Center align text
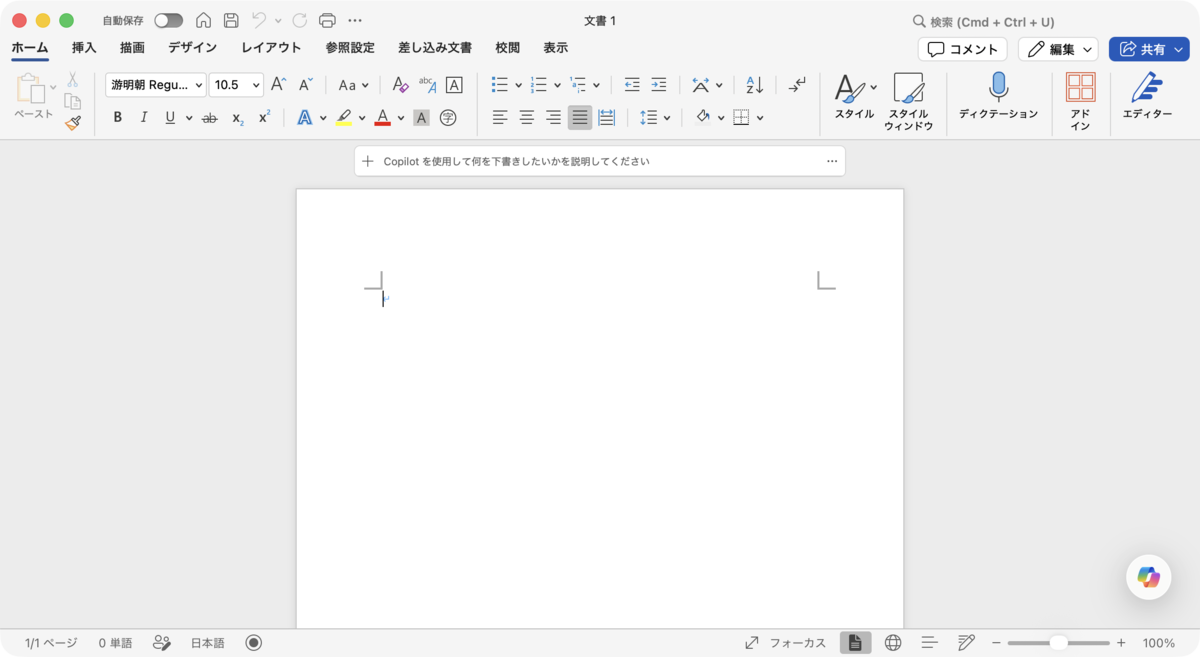Screen dimensions: 1200x657 click(x=527, y=118)
